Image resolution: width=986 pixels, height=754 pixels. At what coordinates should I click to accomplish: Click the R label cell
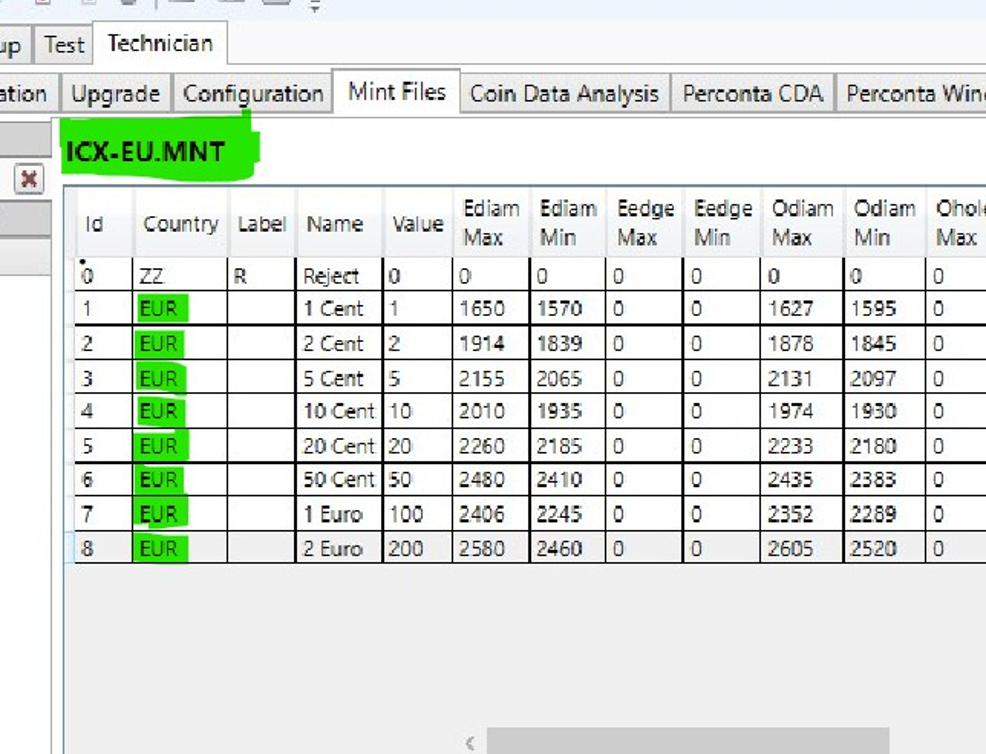[261, 275]
